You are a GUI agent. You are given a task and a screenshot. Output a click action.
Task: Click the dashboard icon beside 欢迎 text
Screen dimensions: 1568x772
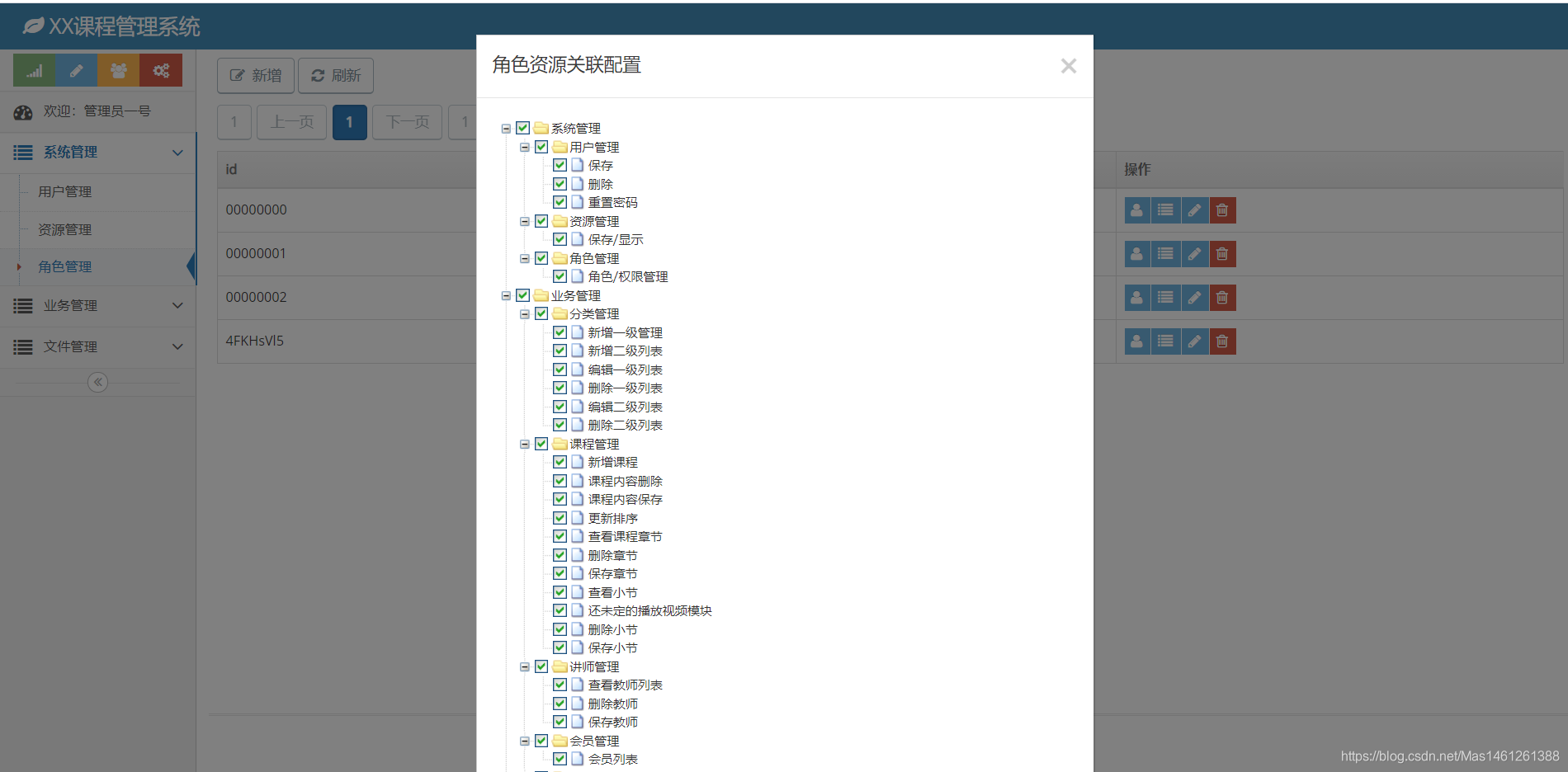[x=23, y=112]
